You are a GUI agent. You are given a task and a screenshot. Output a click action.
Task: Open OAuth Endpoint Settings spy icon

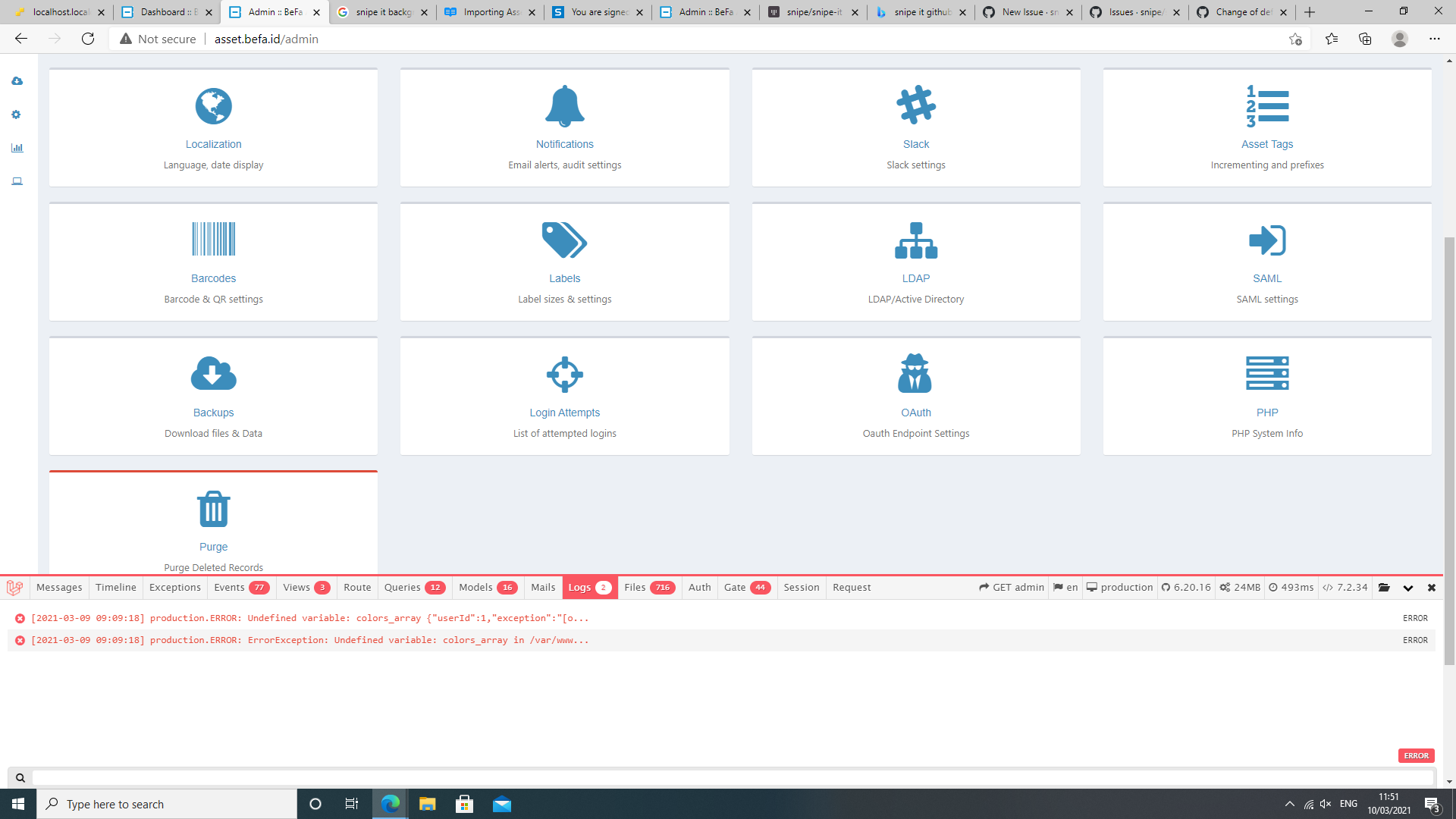[x=916, y=373]
